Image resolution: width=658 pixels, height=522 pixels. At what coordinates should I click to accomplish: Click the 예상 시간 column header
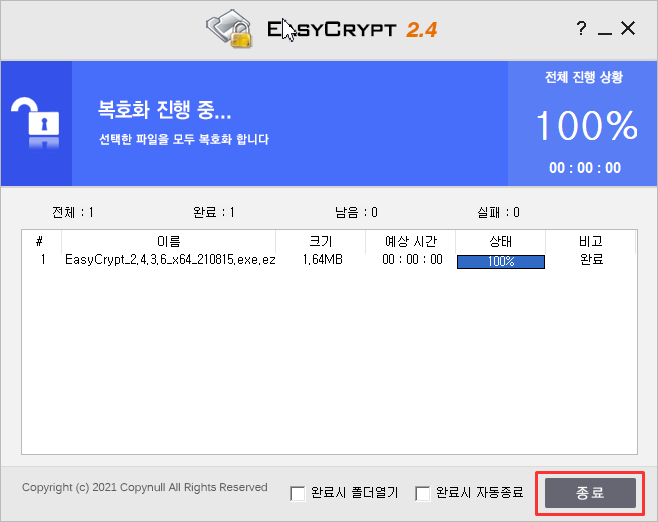(410, 241)
